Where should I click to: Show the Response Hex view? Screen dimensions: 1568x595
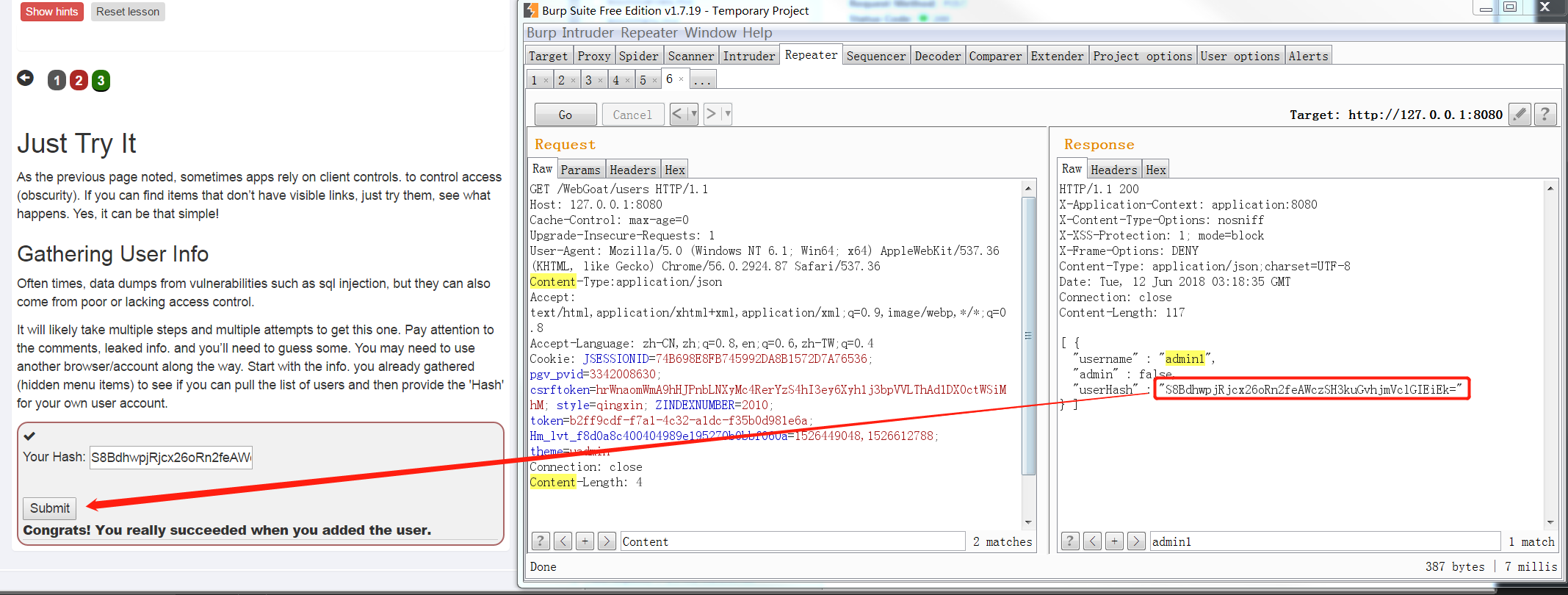1156,170
